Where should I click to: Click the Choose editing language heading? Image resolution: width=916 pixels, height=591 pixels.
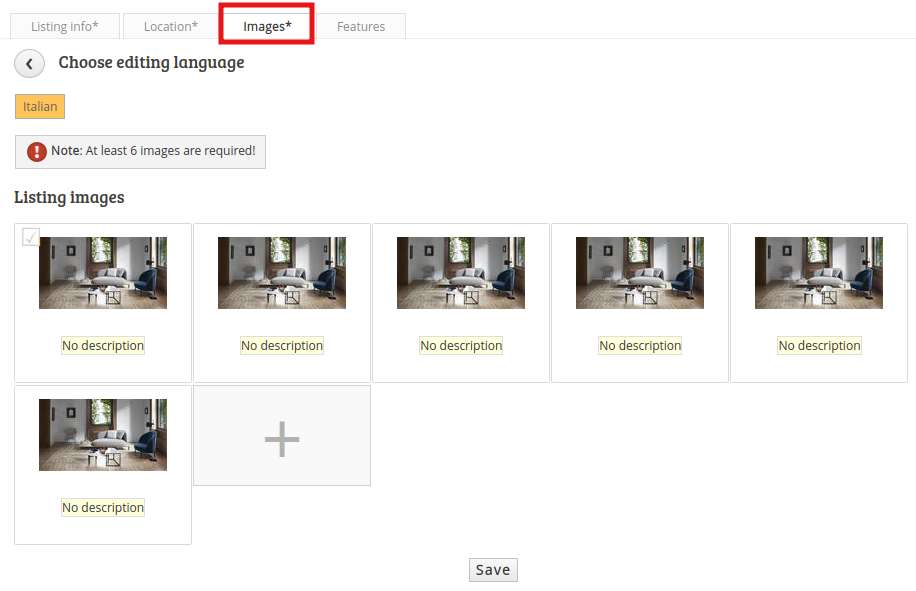(x=151, y=62)
